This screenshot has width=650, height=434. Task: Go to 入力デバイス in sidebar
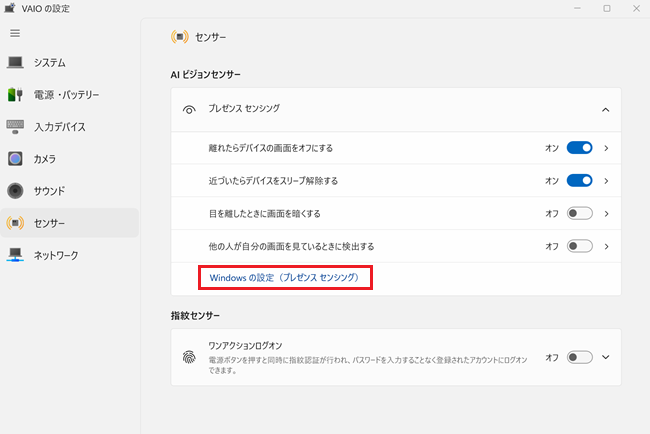tap(70, 126)
